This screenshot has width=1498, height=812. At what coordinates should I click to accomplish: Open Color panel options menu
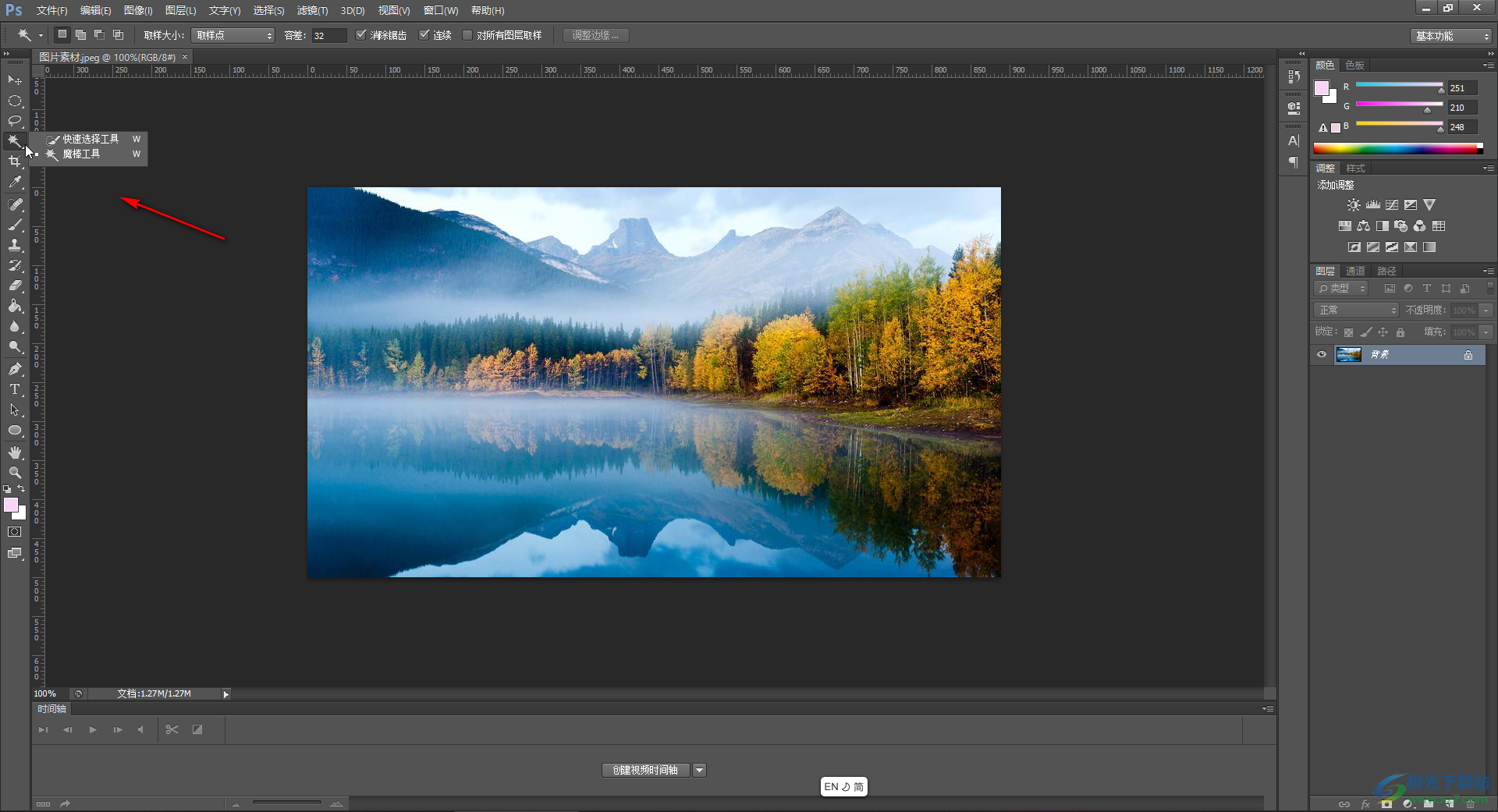[x=1489, y=65]
